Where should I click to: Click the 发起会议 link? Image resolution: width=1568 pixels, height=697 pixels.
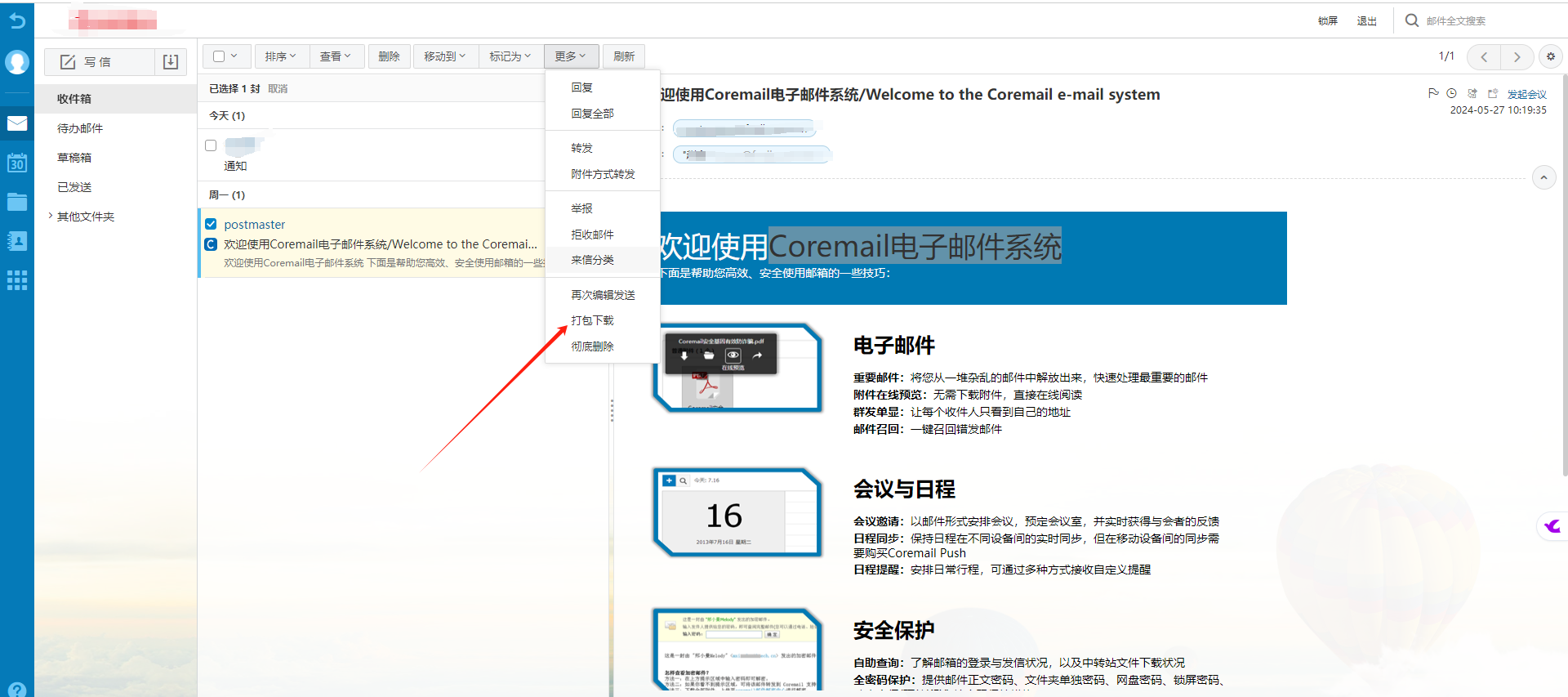click(1527, 94)
